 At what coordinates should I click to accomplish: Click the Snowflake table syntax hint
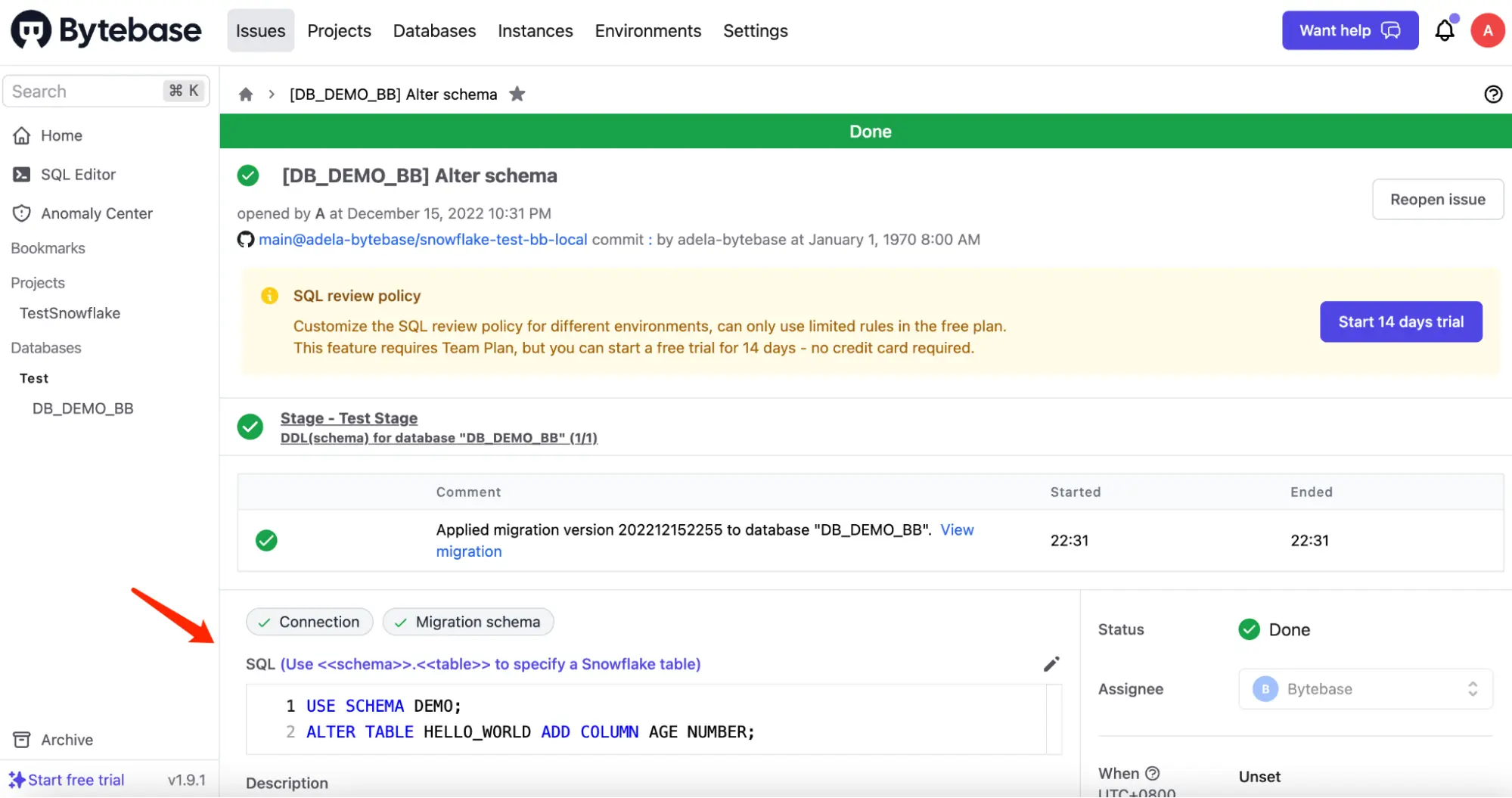click(x=490, y=664)
